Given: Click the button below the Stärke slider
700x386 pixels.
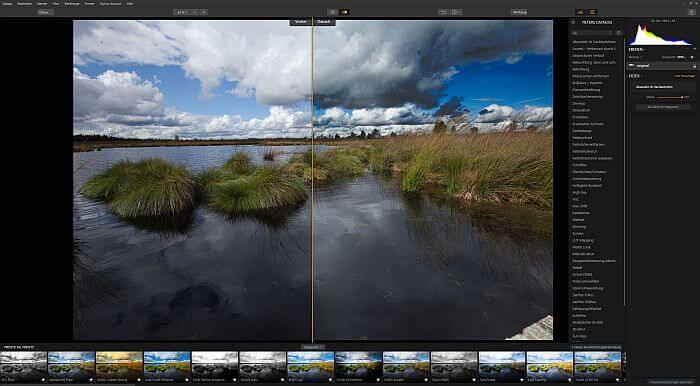Looking at the screenshot, I should [x=663, y=107].
